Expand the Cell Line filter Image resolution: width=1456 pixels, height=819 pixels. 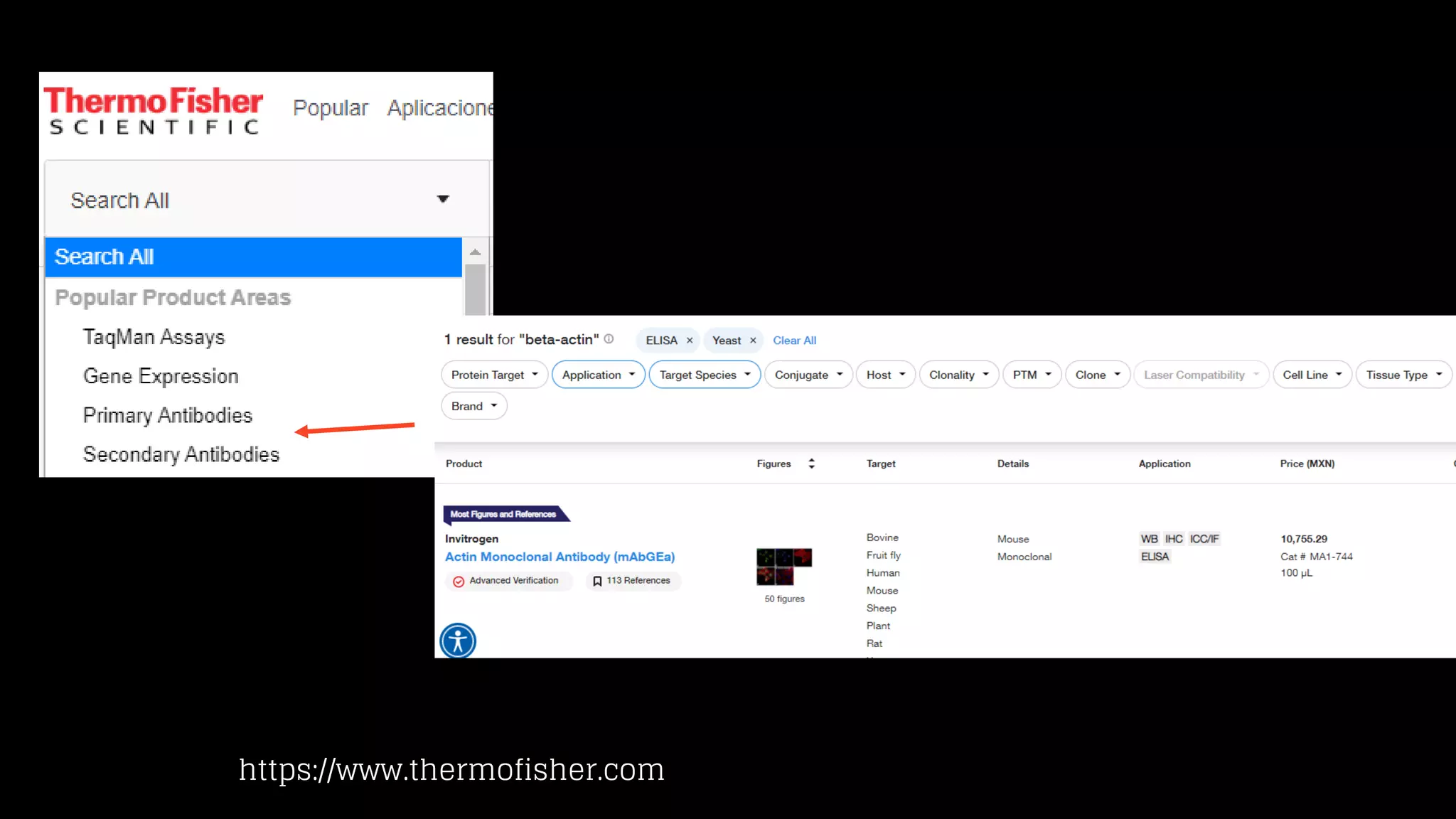point(1312,375)
